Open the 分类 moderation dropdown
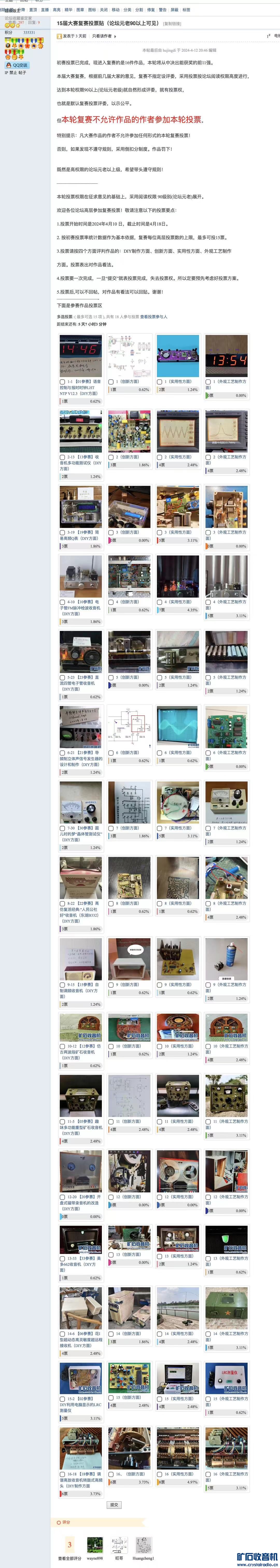 pos(127,10)
